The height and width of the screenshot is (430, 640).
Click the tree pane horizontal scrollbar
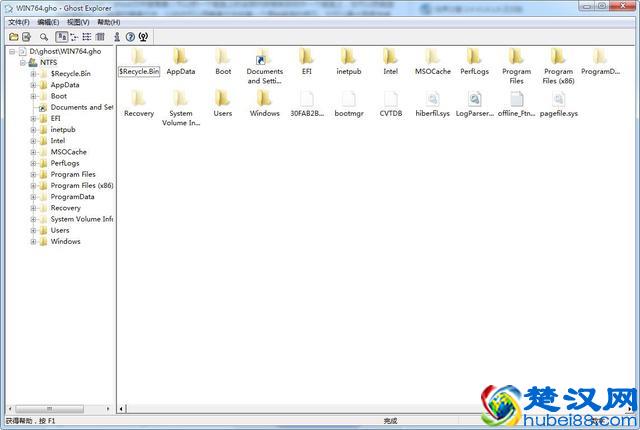(60, 409)
